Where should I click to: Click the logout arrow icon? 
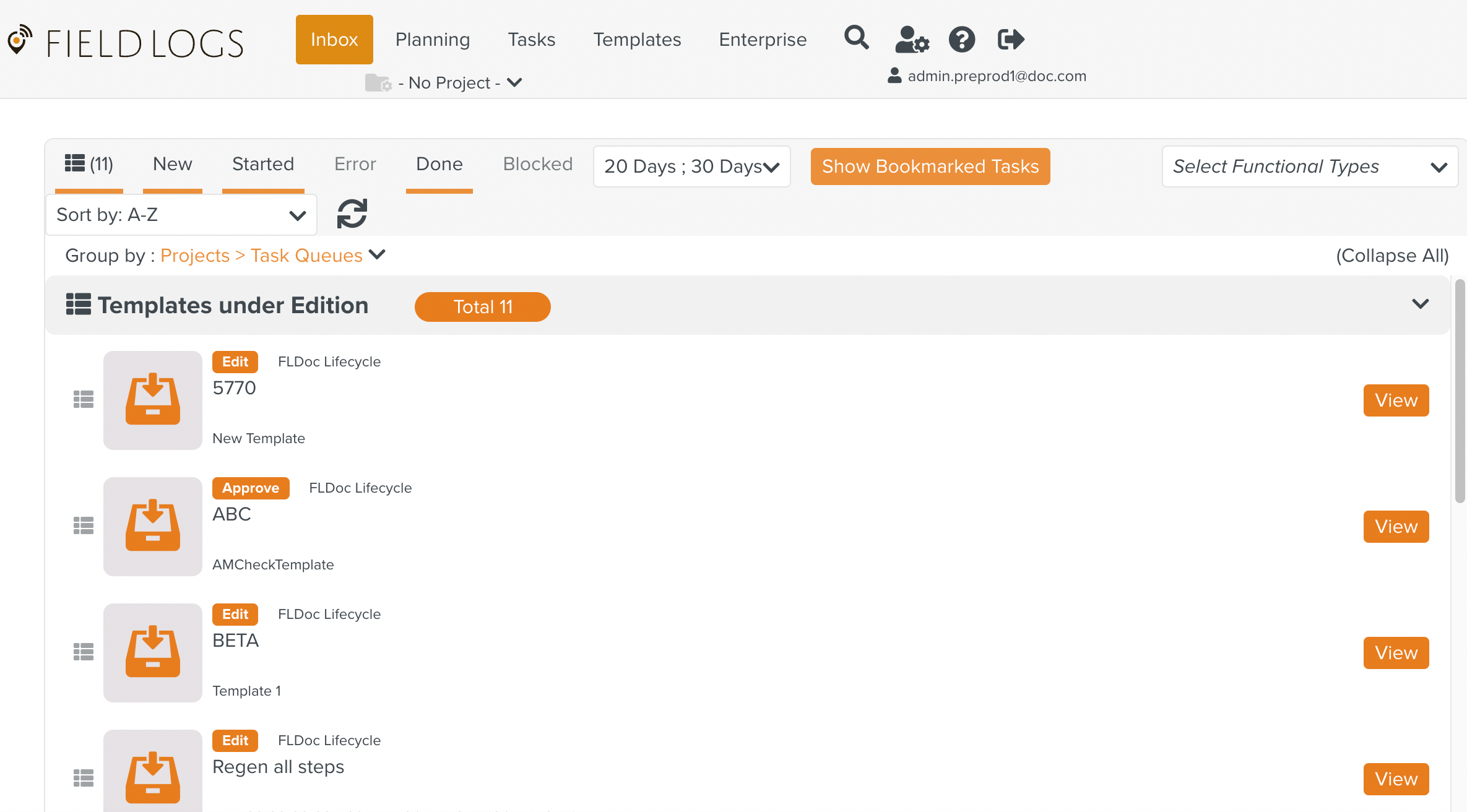tap(1011, 40)
